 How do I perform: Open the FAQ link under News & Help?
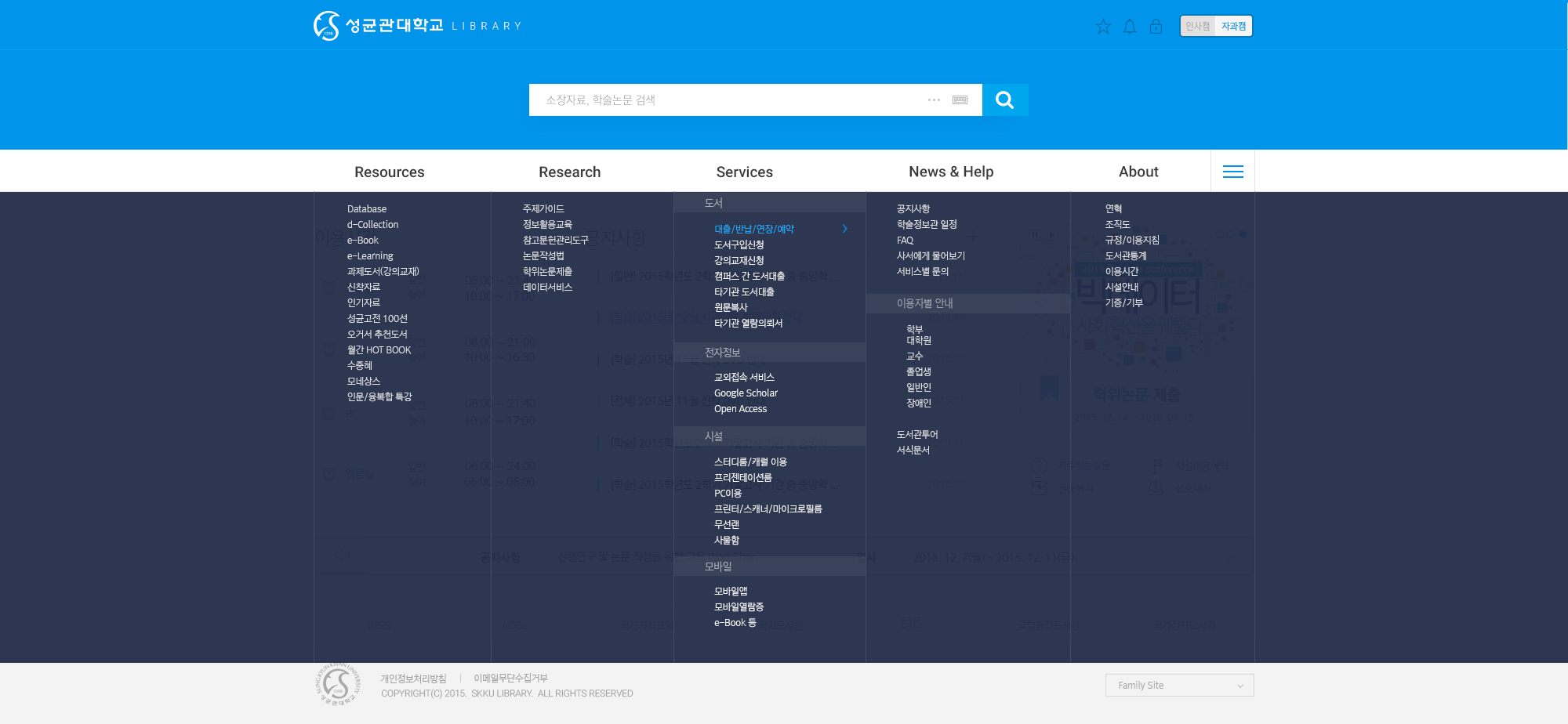[905, 241]
